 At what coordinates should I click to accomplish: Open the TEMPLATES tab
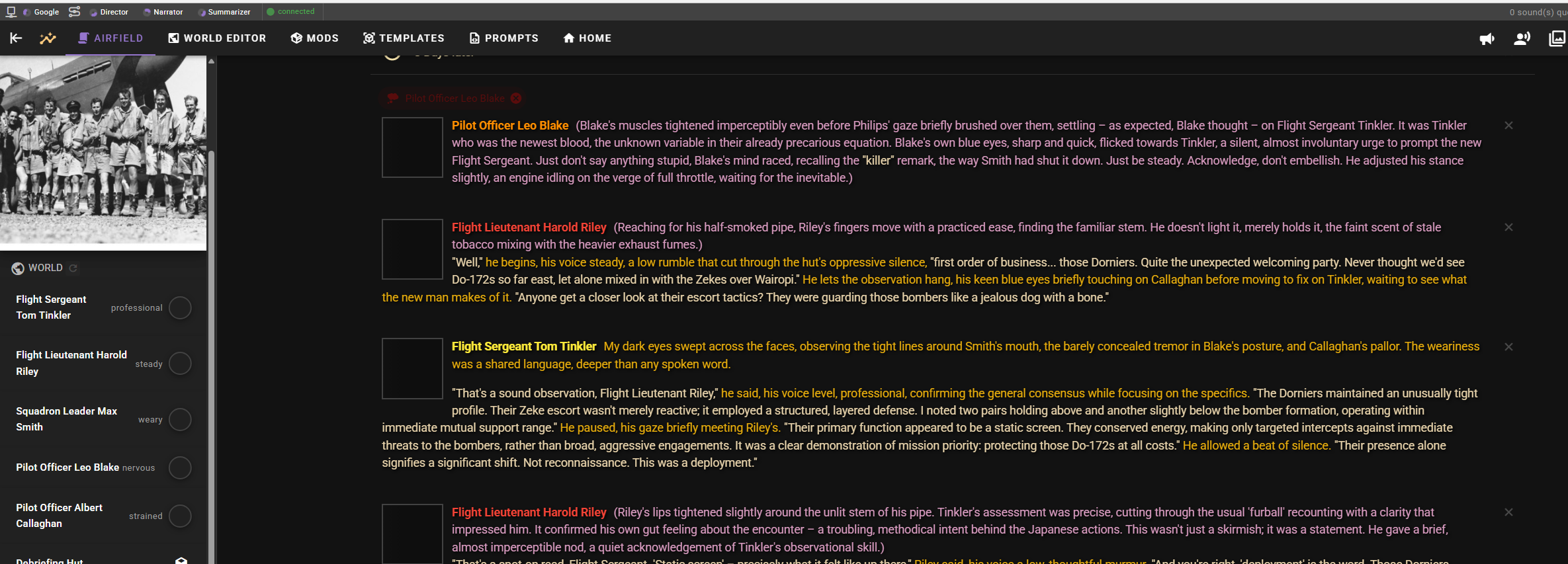click(x=404, y=38)
